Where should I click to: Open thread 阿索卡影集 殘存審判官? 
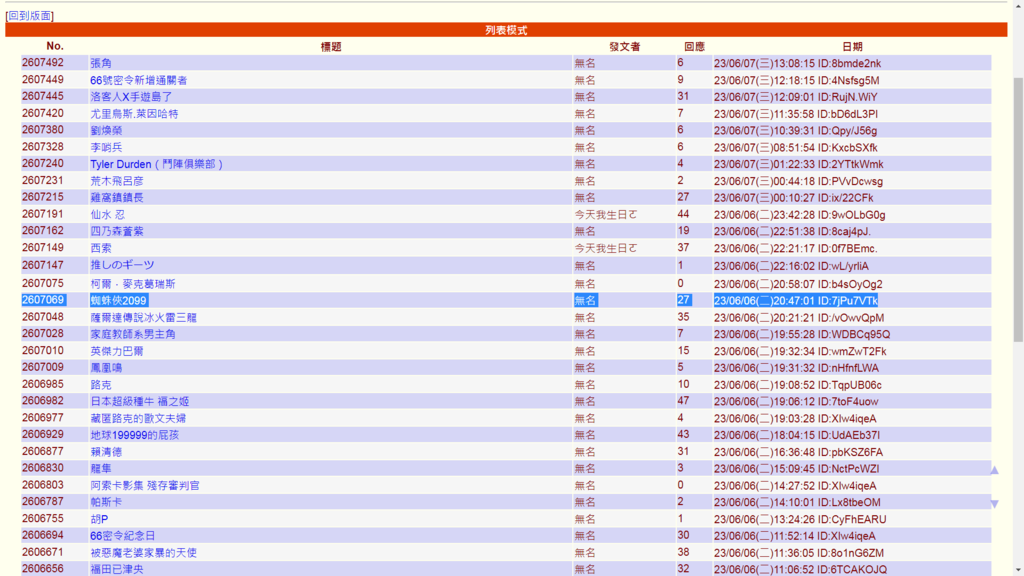pyautogui.click(x=145, y=486)
